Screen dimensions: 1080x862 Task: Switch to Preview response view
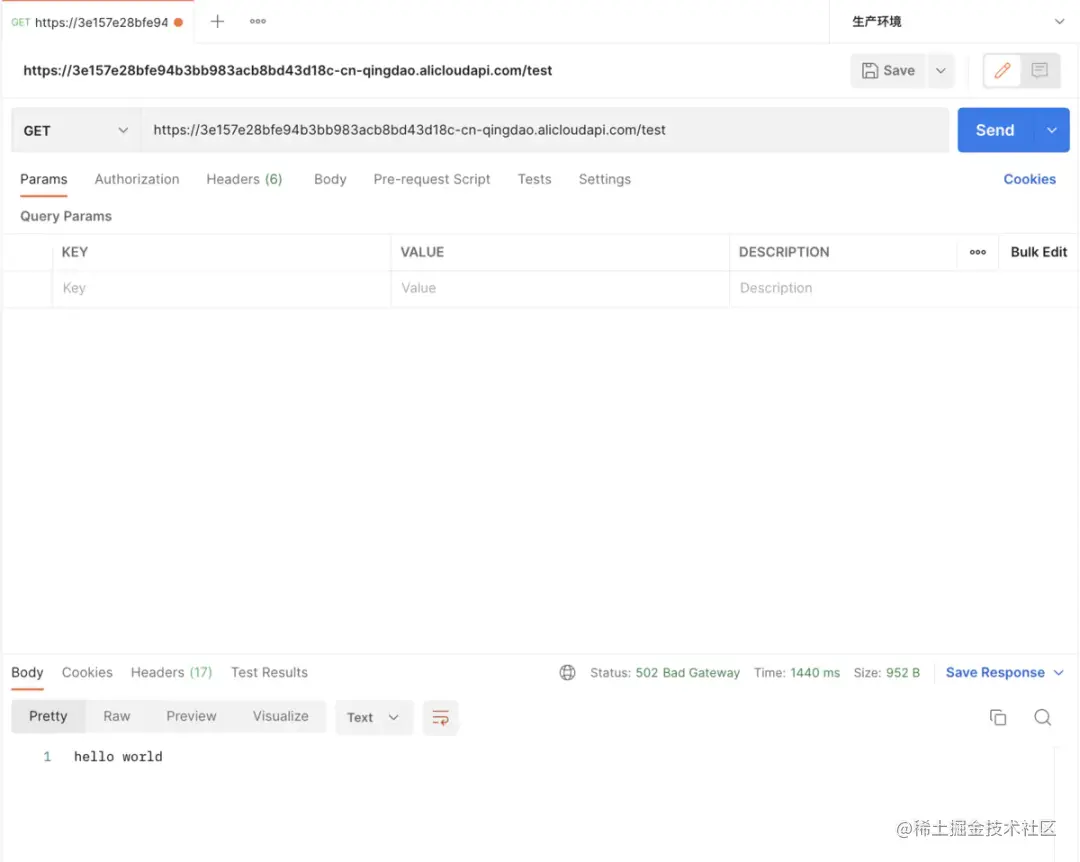191,717
